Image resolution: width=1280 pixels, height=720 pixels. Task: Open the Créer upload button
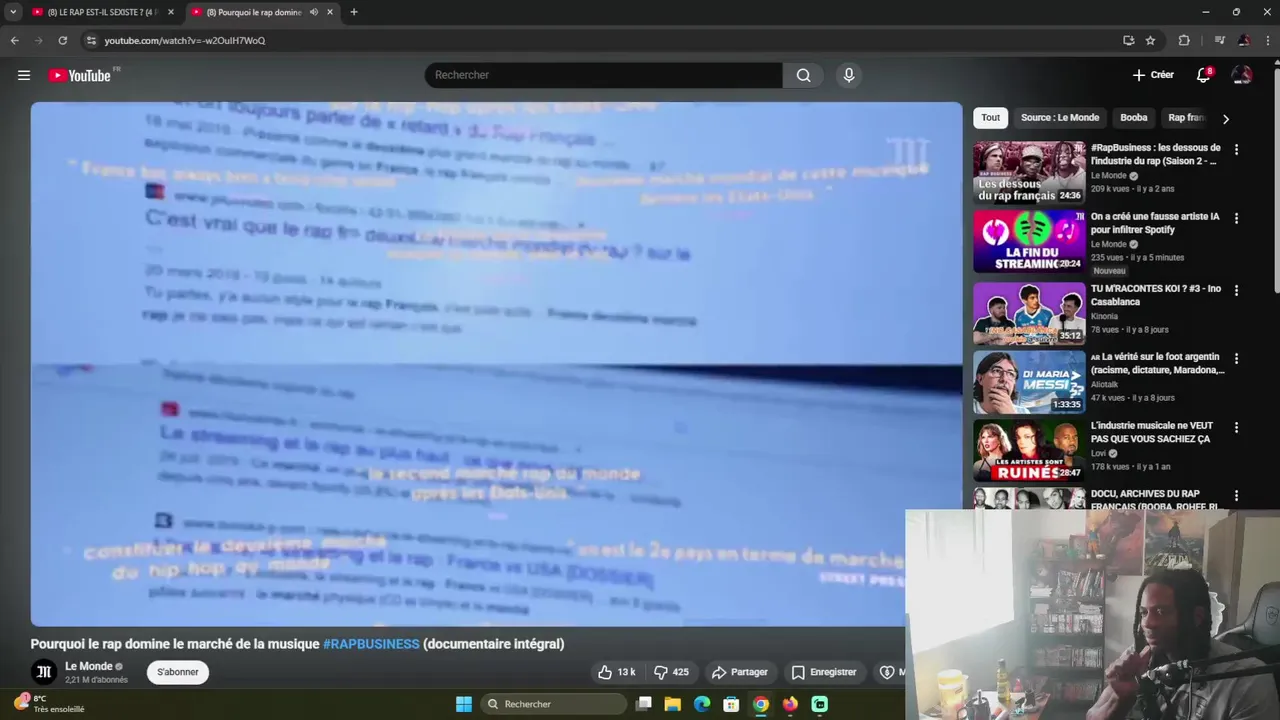(1153, 75)
